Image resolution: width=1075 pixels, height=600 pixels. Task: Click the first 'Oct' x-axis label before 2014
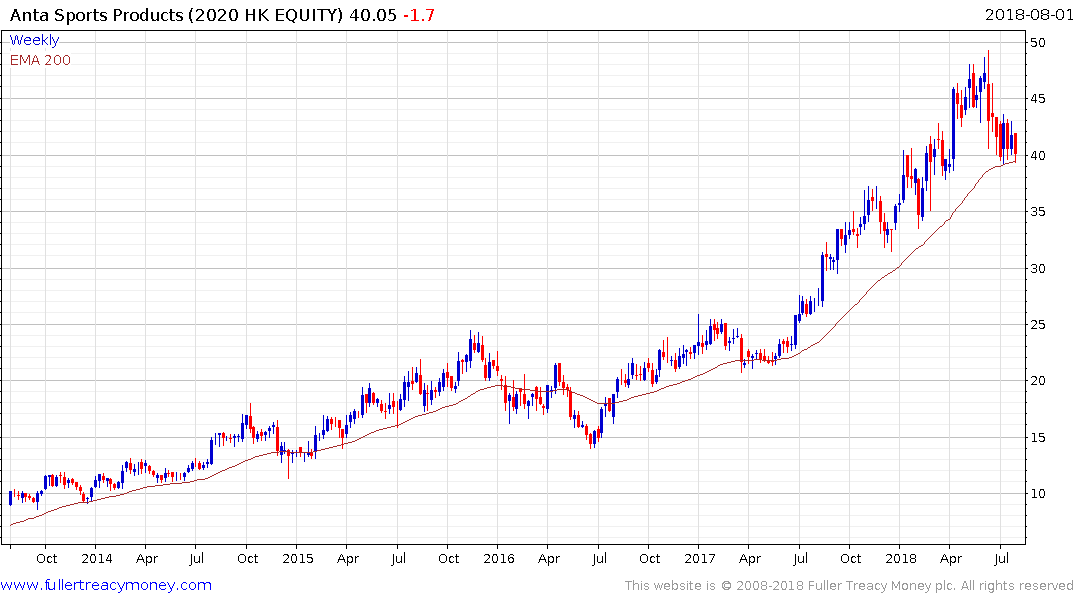pos(47,558)
